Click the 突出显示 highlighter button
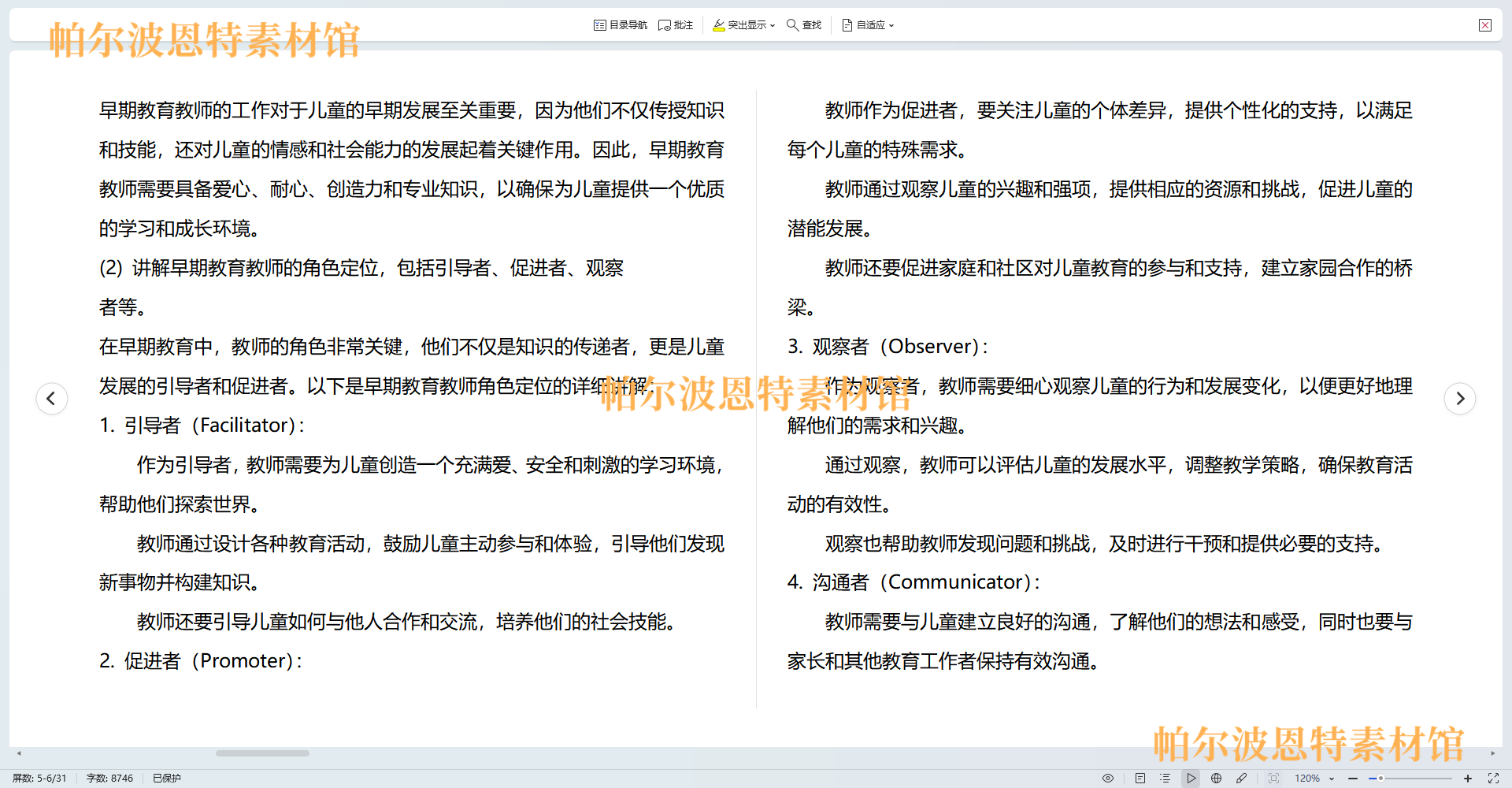The image size is (1512, 788). (x=743, y=25)
